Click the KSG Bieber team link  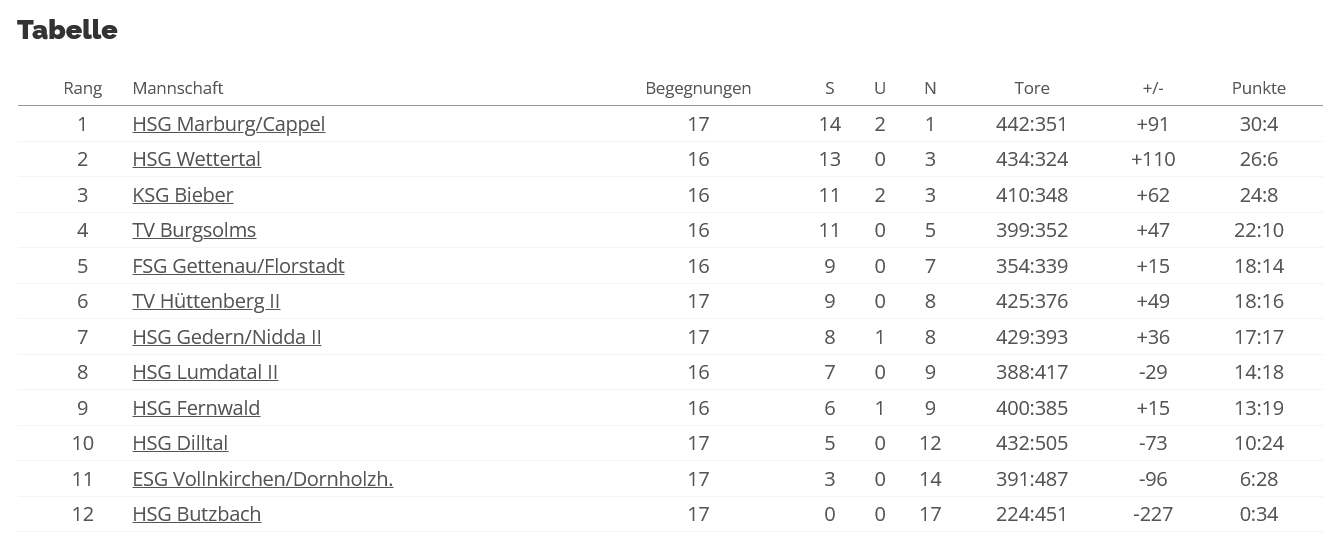(183, 195)
